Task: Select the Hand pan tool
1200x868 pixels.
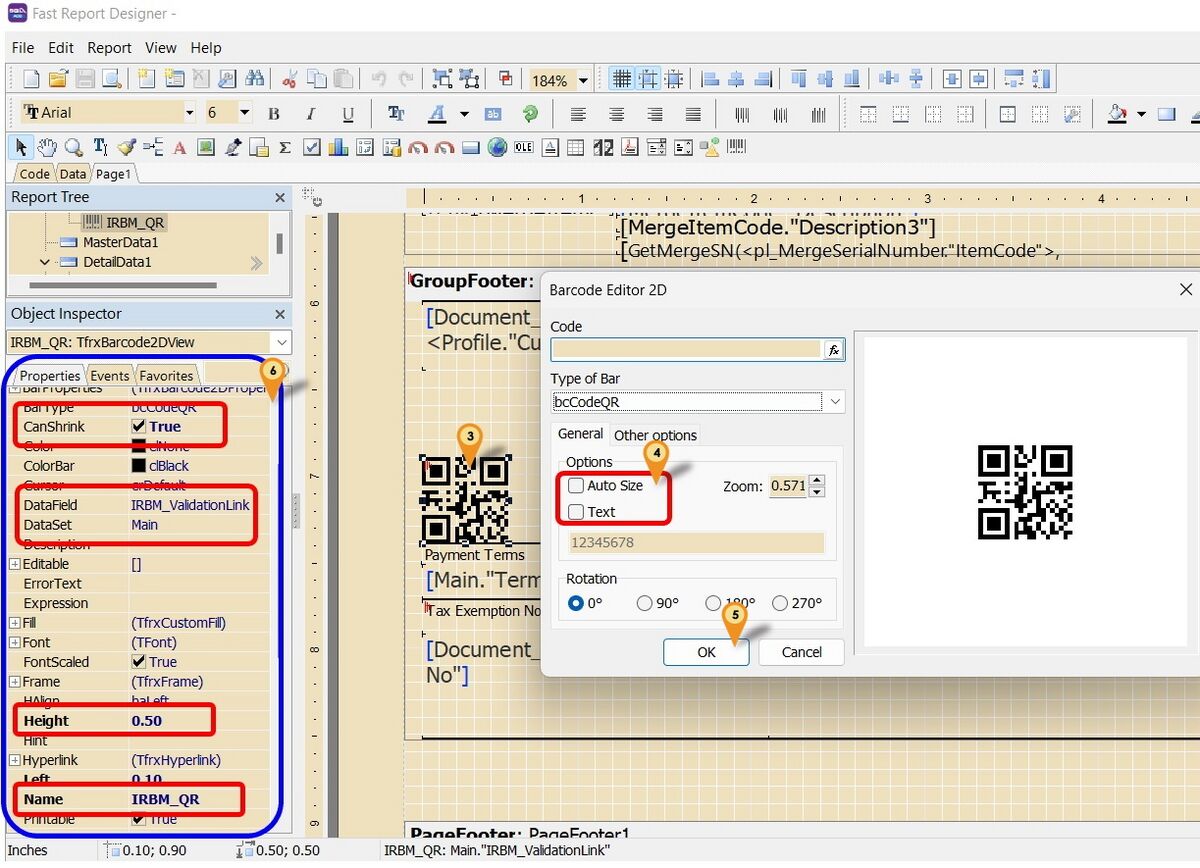Action: (x=46, y=147)
